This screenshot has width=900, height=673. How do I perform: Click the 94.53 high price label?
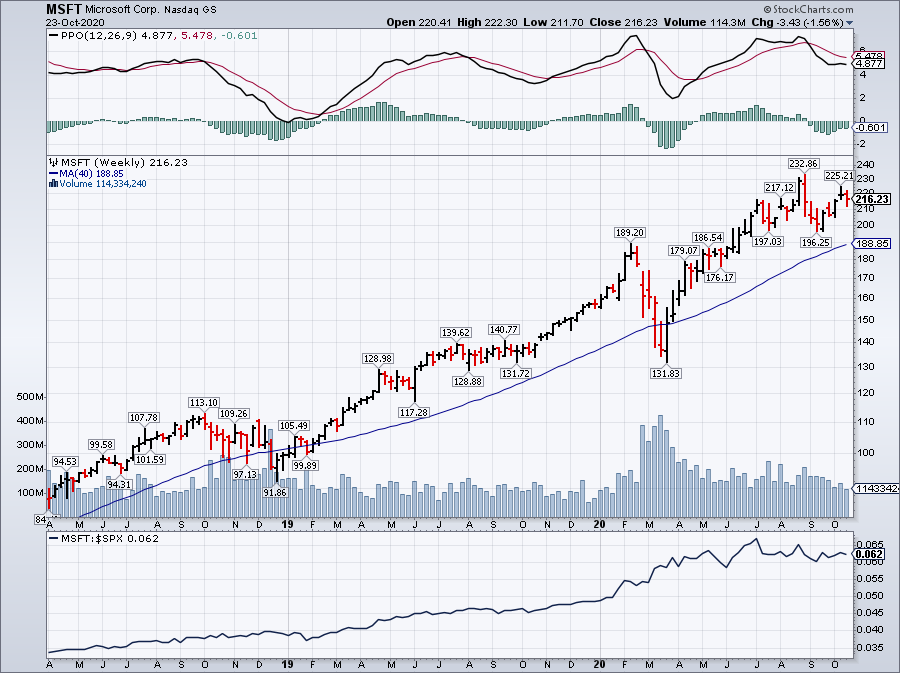65,462
